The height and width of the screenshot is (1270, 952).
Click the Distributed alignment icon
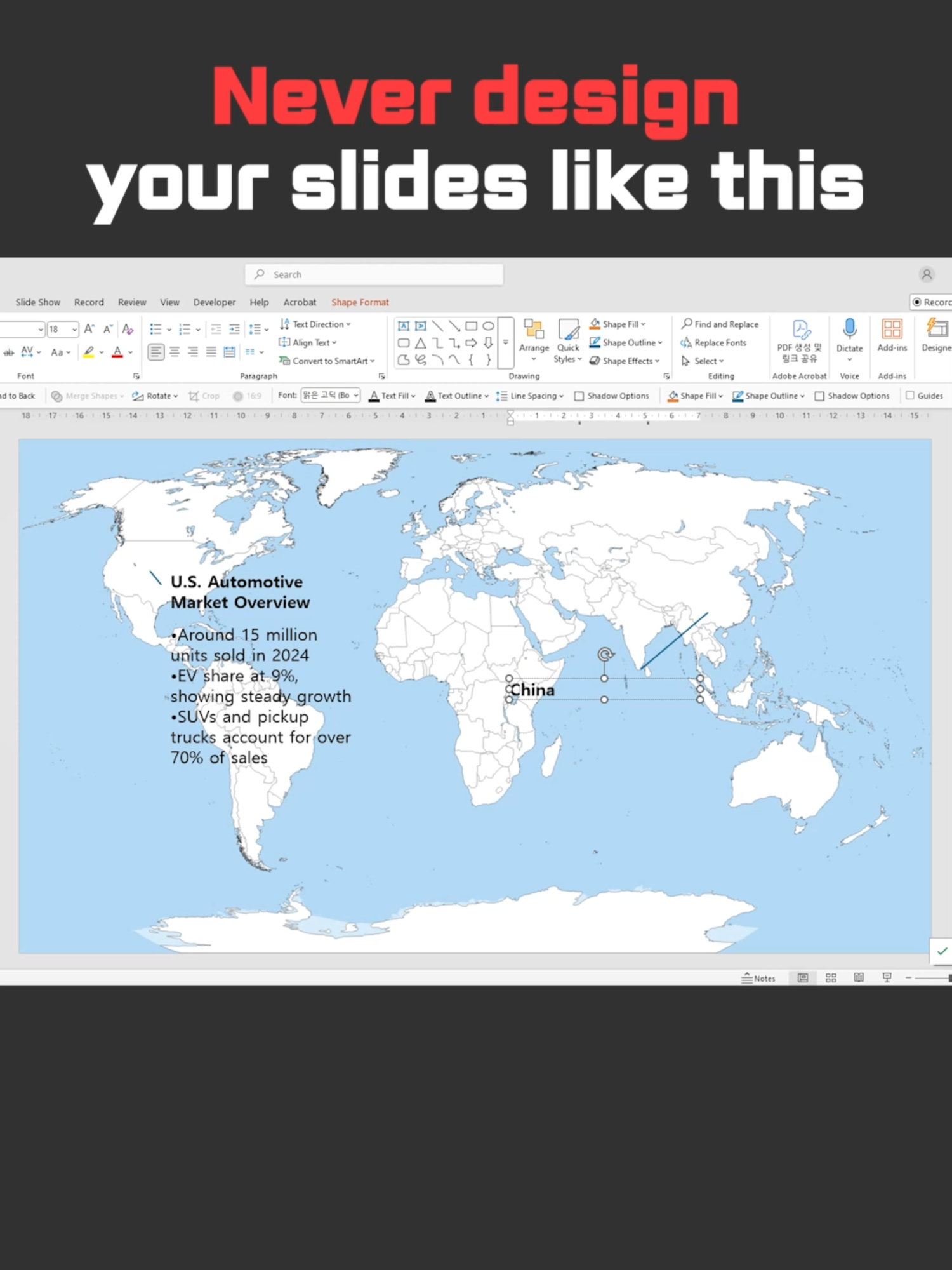coord(230,352)
